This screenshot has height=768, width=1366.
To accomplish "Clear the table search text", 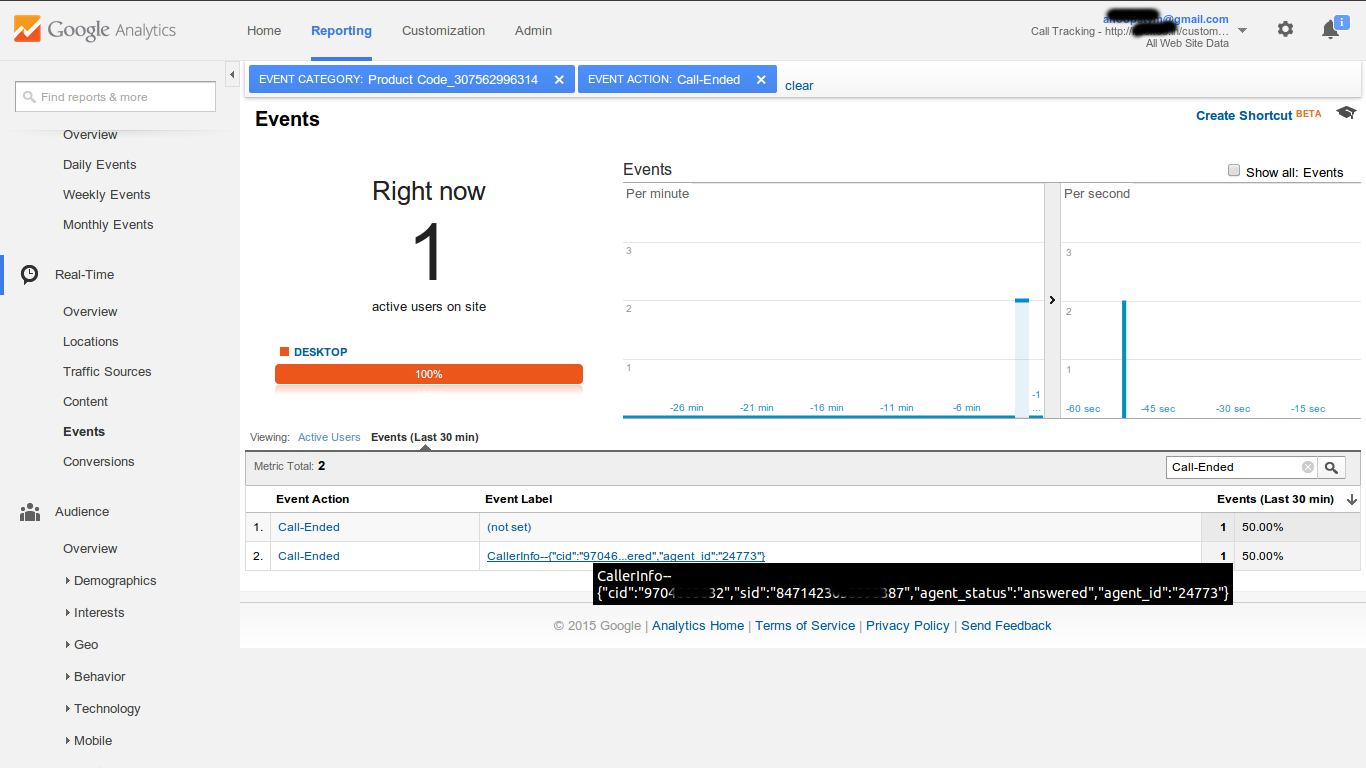I will 1308,467.
